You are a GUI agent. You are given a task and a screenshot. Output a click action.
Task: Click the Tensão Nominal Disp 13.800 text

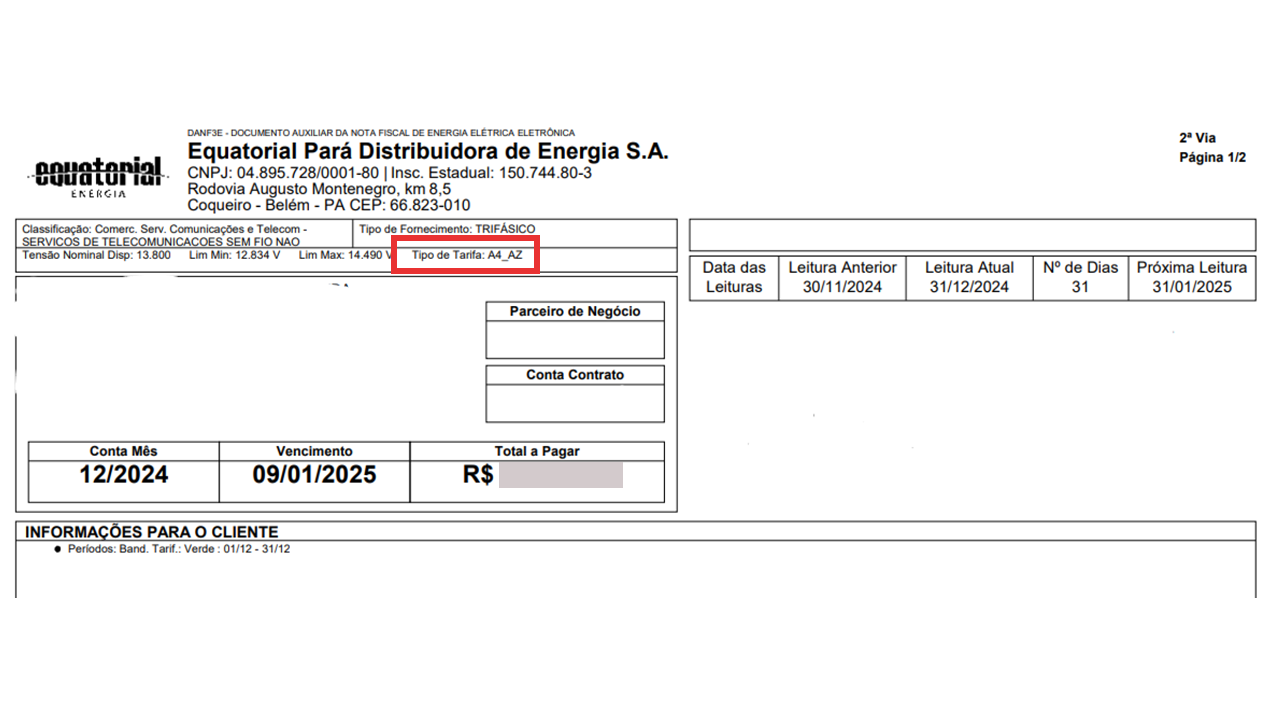point(97,255)
